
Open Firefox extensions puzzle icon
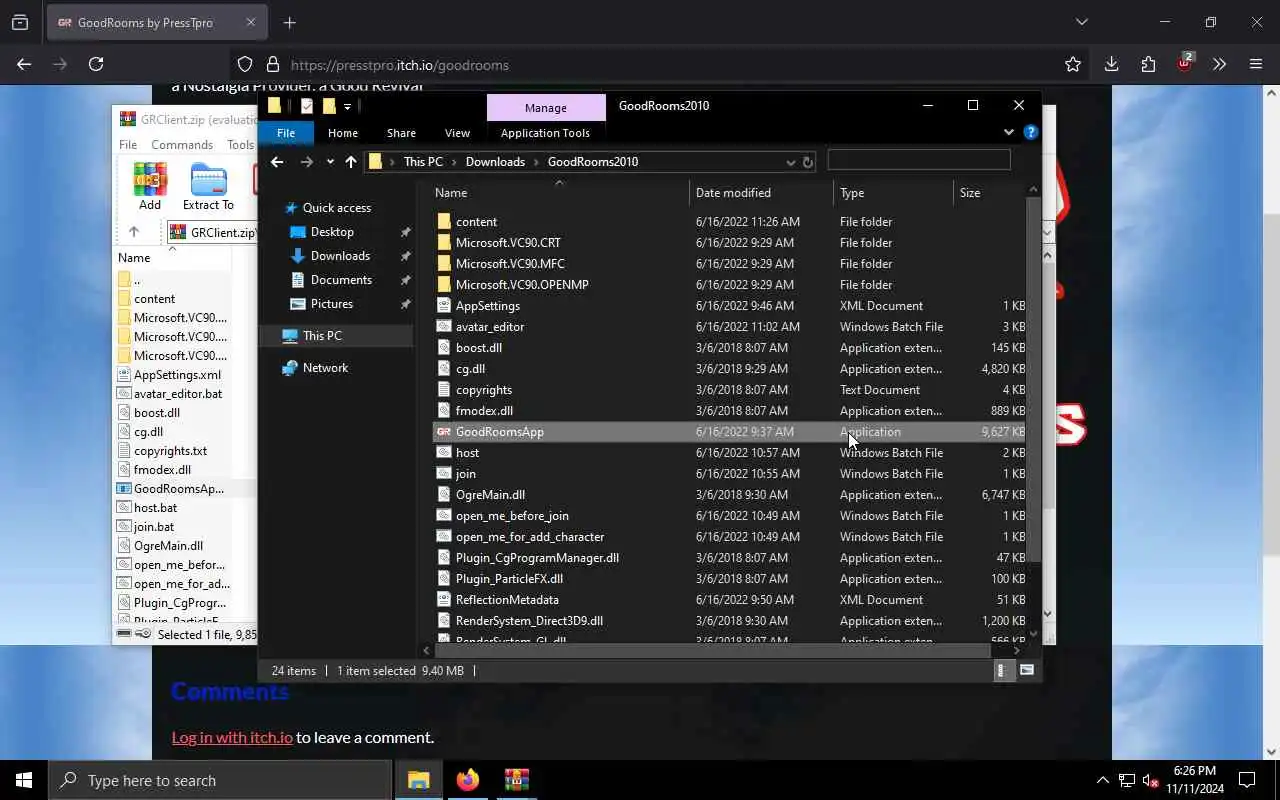[x=1148, y=64]
